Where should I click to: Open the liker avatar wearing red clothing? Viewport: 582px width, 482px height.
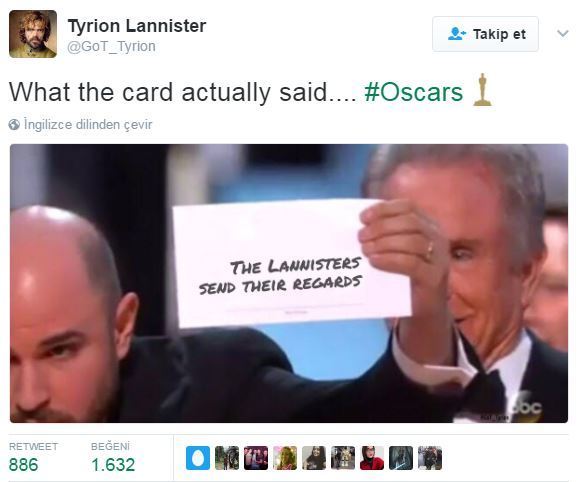point(372,458)
